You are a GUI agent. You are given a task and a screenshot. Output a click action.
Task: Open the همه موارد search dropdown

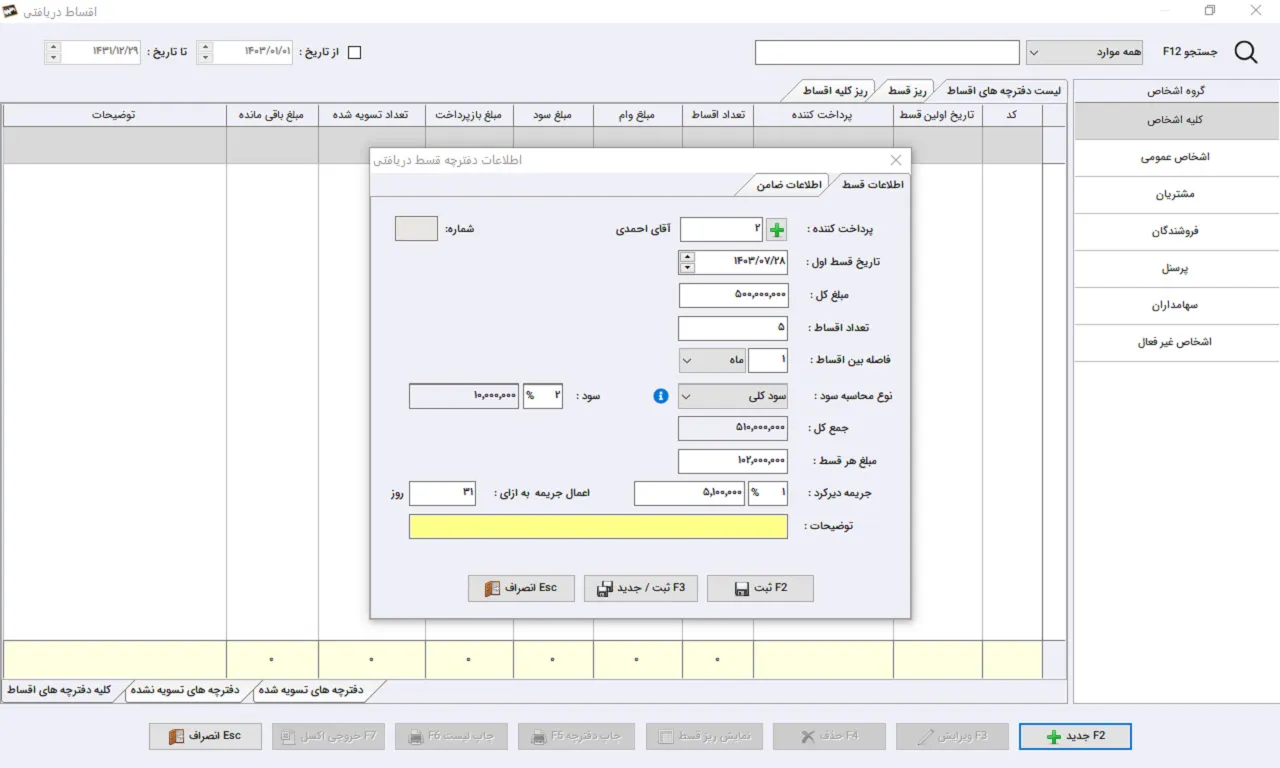pos(1084,52)
